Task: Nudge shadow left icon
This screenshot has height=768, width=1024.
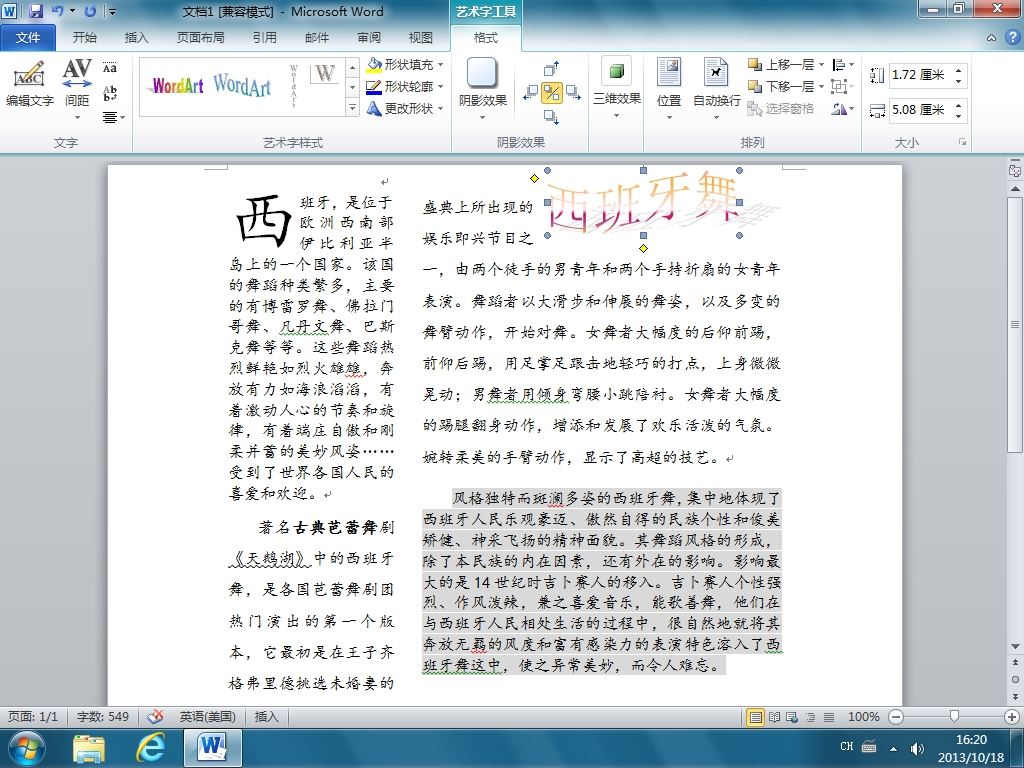Action: coord(530,93)
